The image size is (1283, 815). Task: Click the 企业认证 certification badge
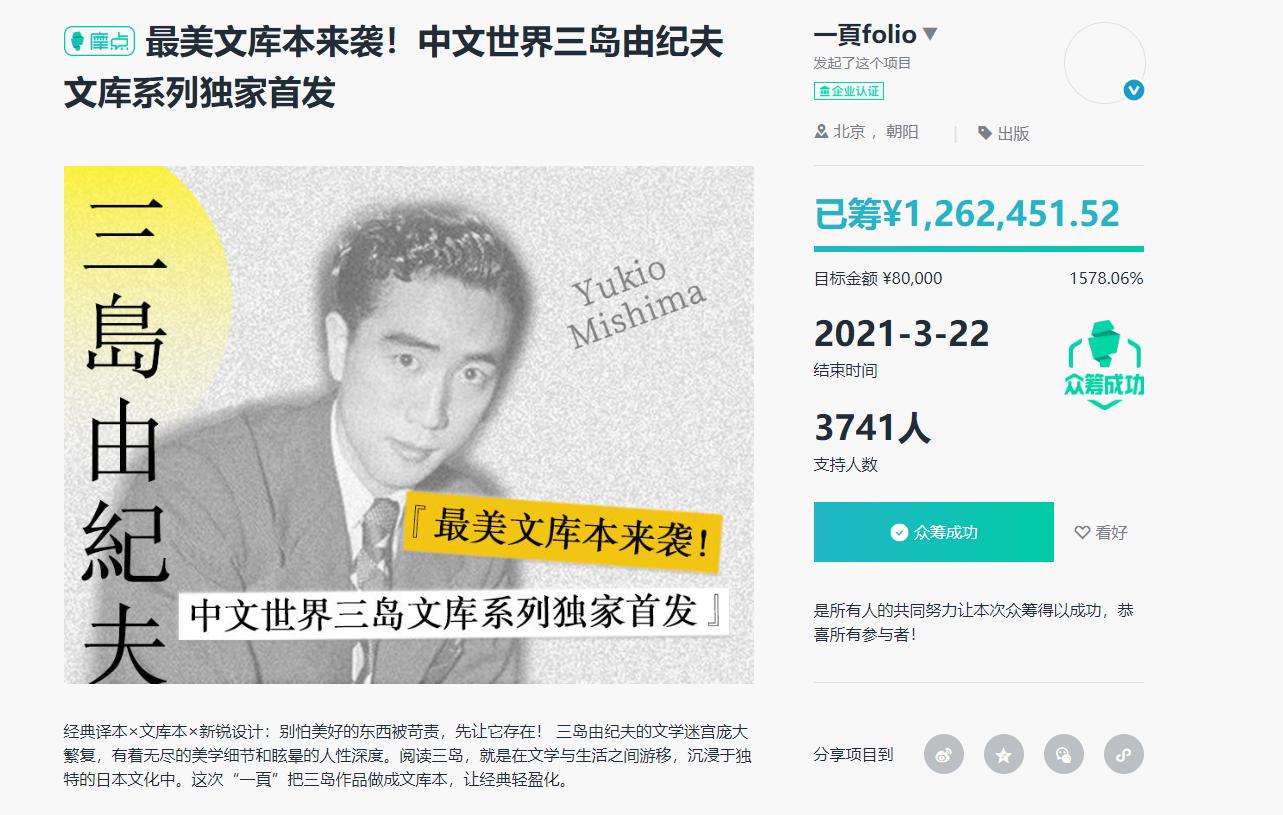pos(849,91)
